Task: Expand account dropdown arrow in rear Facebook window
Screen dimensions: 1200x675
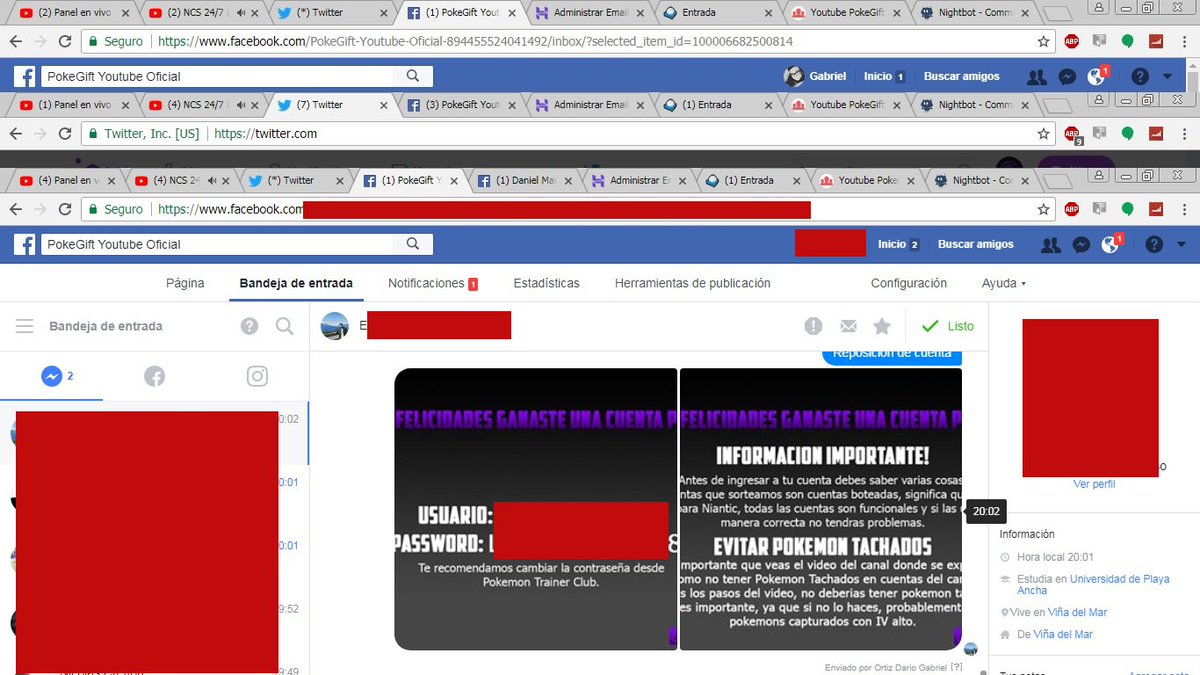Action: [1167, 77]
